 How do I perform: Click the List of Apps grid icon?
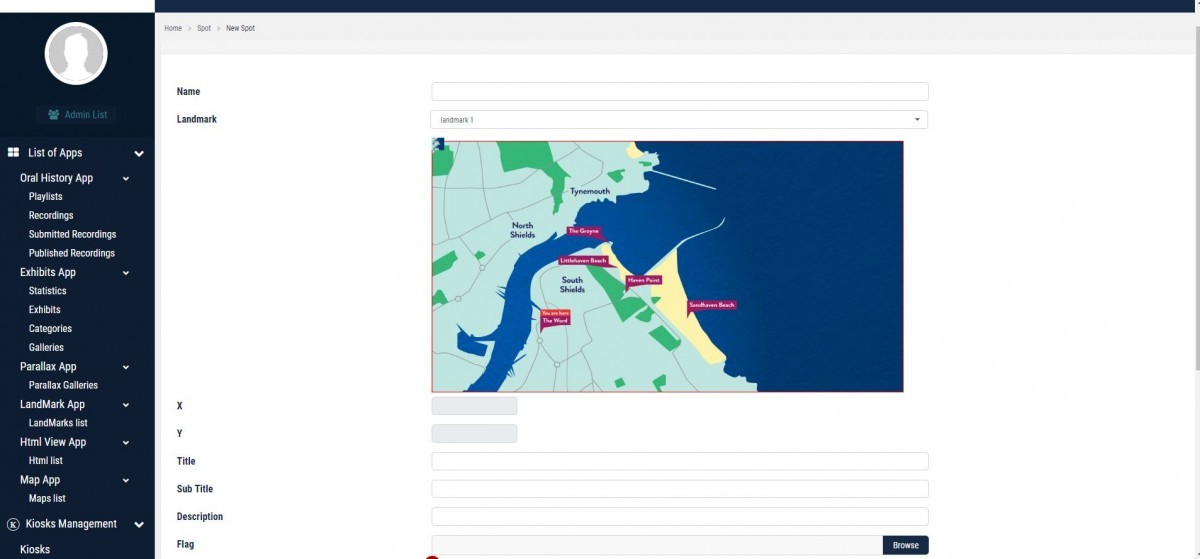tap(14, 153)
